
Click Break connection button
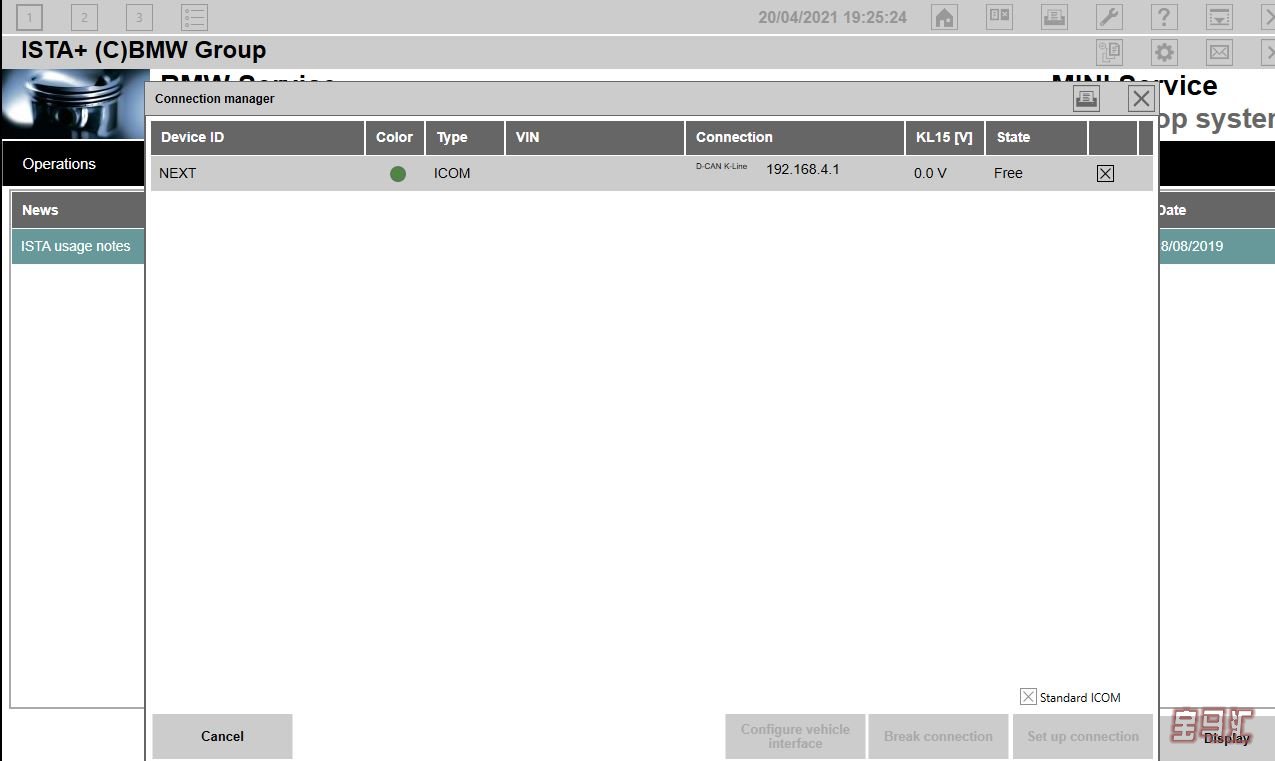[x=938, y=736]
